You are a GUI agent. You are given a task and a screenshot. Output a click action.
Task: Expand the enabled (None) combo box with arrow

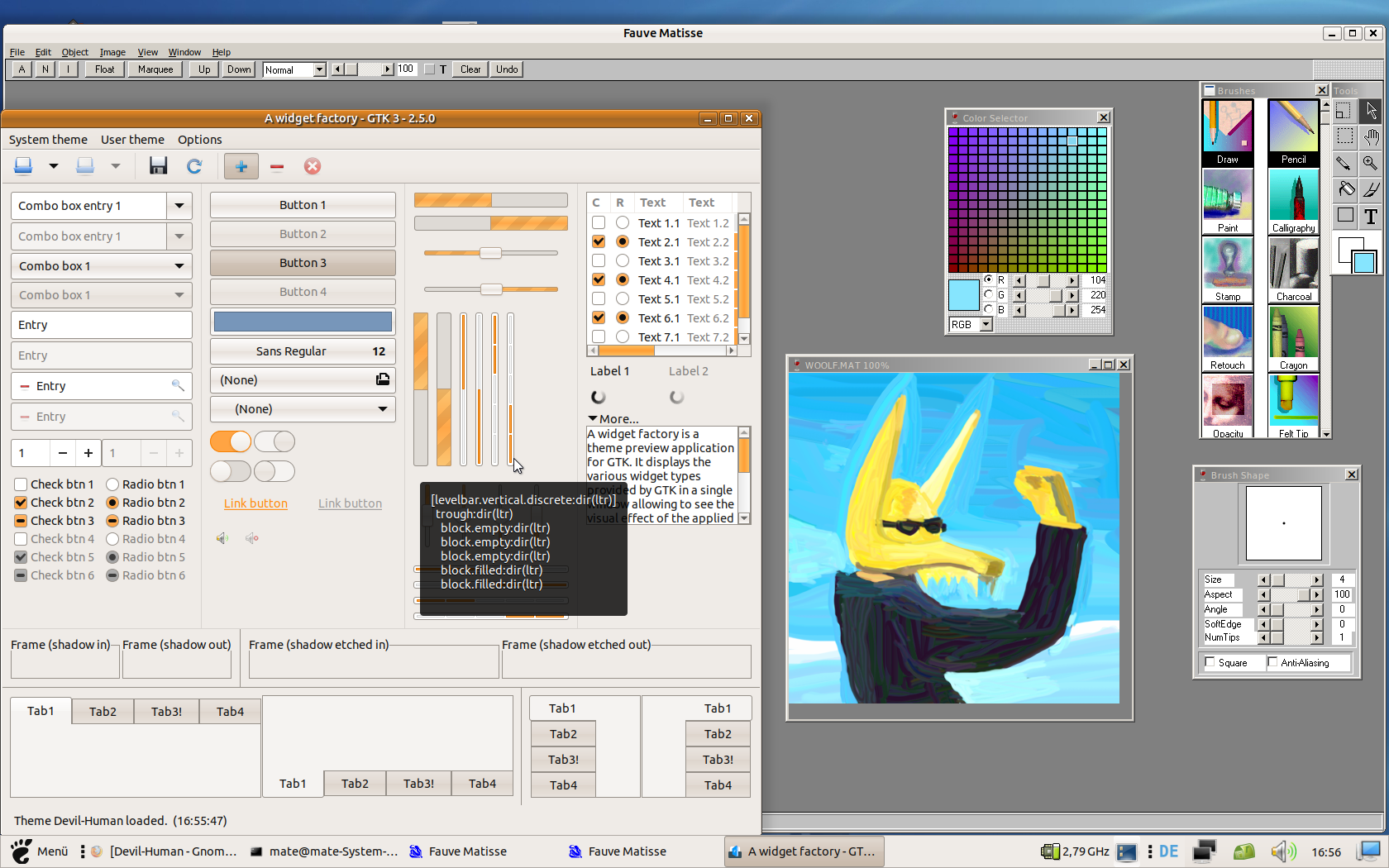tap(303, 409)
